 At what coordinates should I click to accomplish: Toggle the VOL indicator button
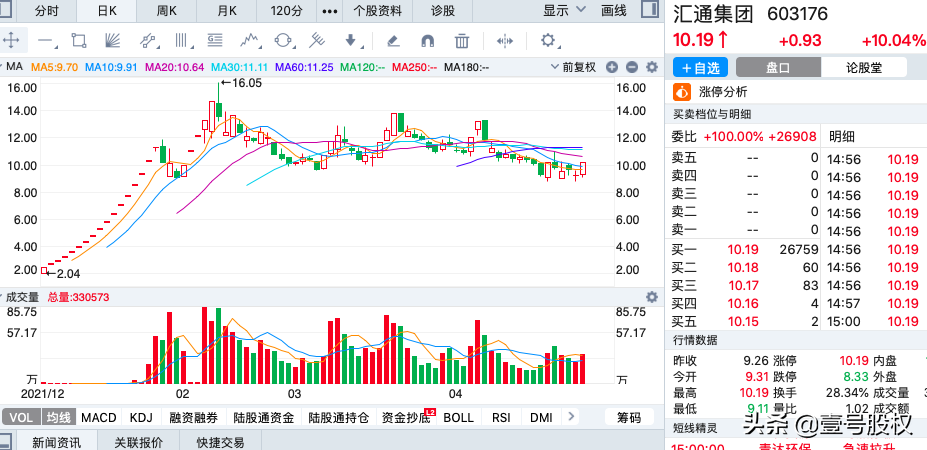point(20,417)
